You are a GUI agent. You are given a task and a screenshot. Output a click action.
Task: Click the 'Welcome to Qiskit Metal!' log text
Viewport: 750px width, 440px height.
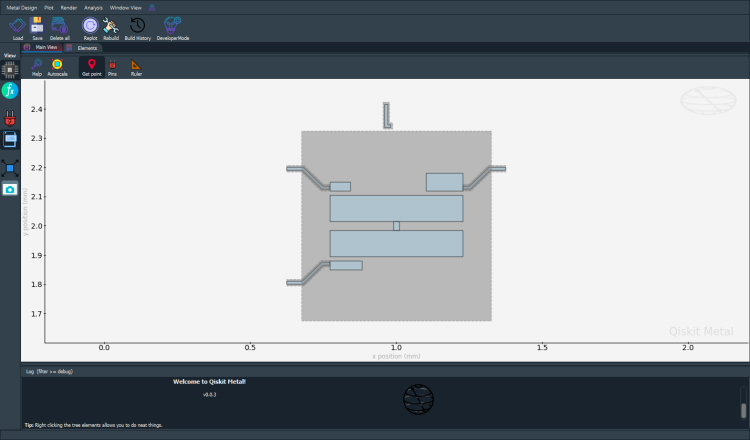pos(210,382)
